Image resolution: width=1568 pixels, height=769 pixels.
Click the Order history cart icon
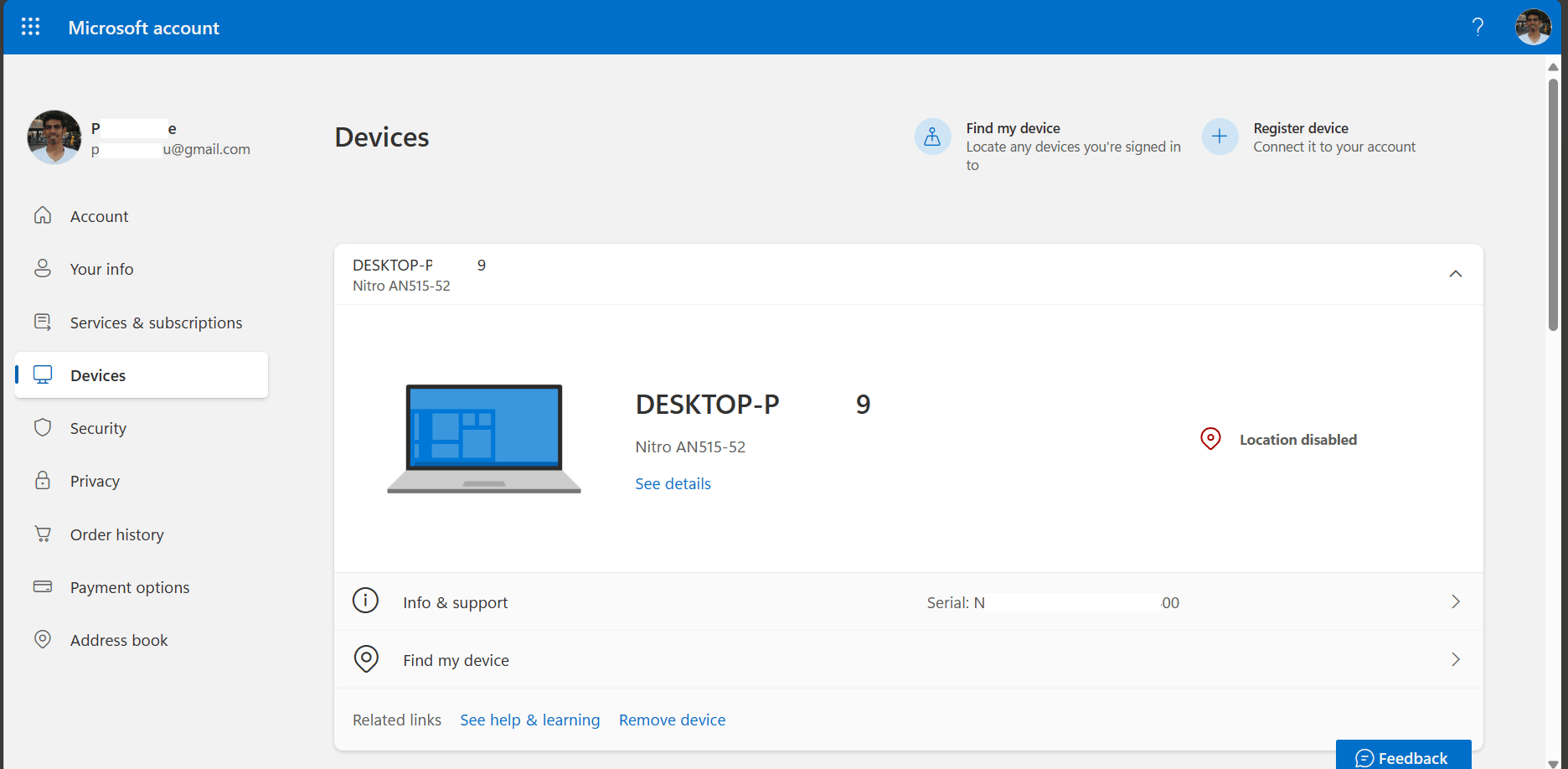[x=43, y=534]
